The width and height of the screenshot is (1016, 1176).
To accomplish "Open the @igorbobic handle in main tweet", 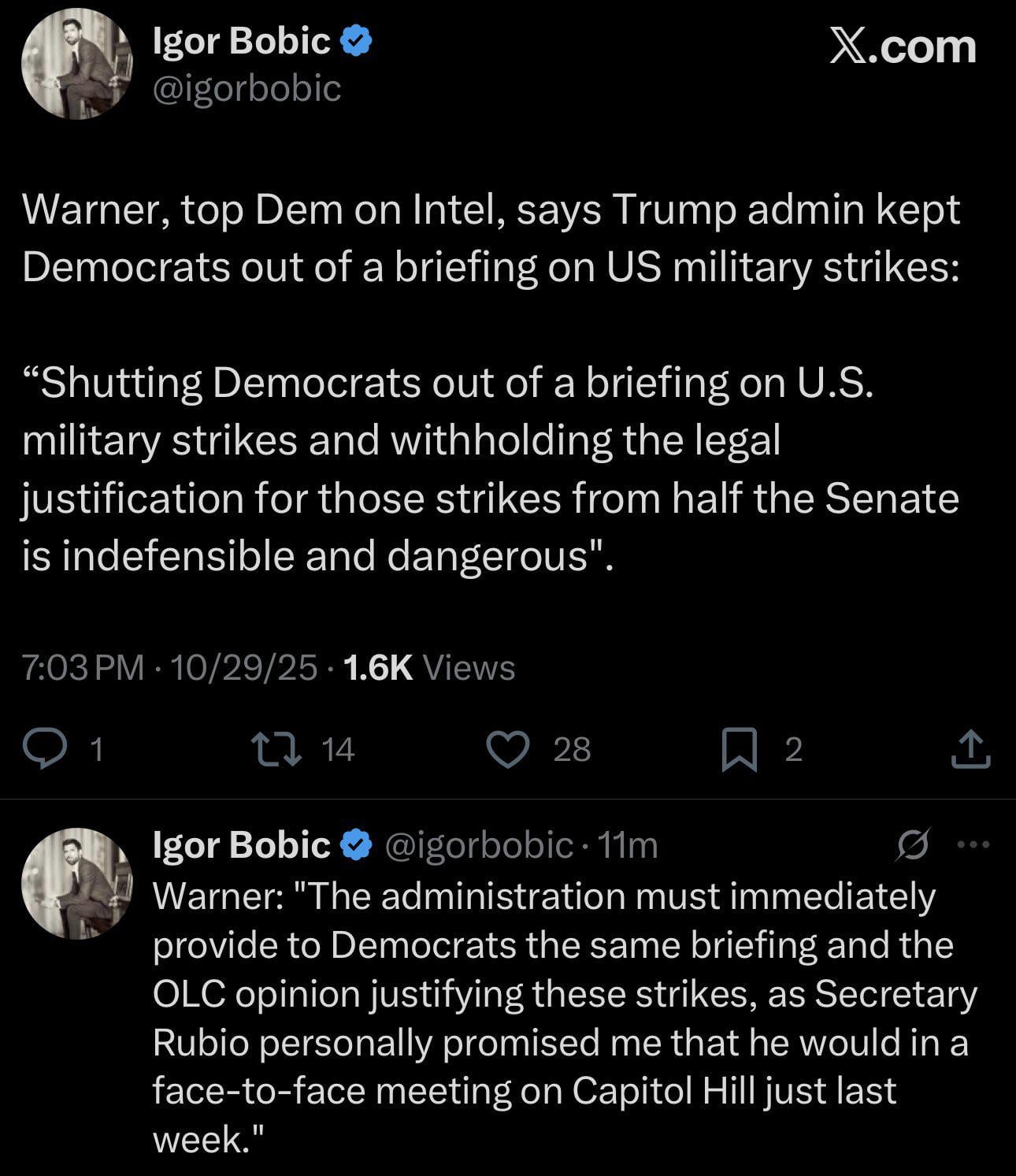I will [247, 88].
